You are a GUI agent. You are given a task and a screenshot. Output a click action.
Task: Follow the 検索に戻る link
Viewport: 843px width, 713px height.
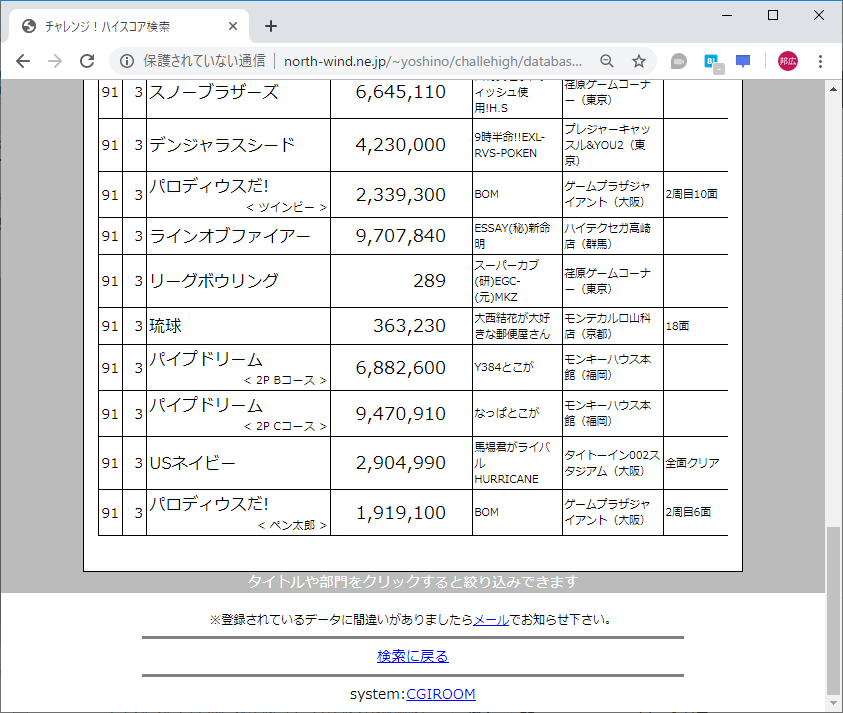coord(411,655)
